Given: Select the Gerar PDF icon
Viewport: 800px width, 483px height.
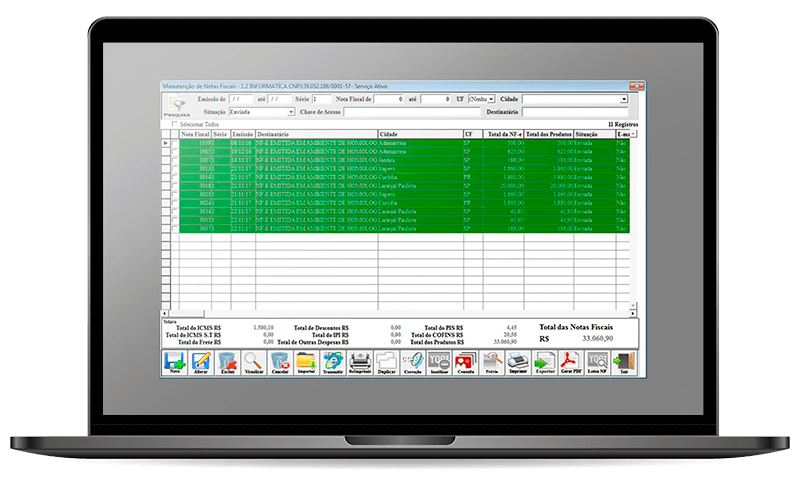Looking at the screenshot, I should point(570,362).
